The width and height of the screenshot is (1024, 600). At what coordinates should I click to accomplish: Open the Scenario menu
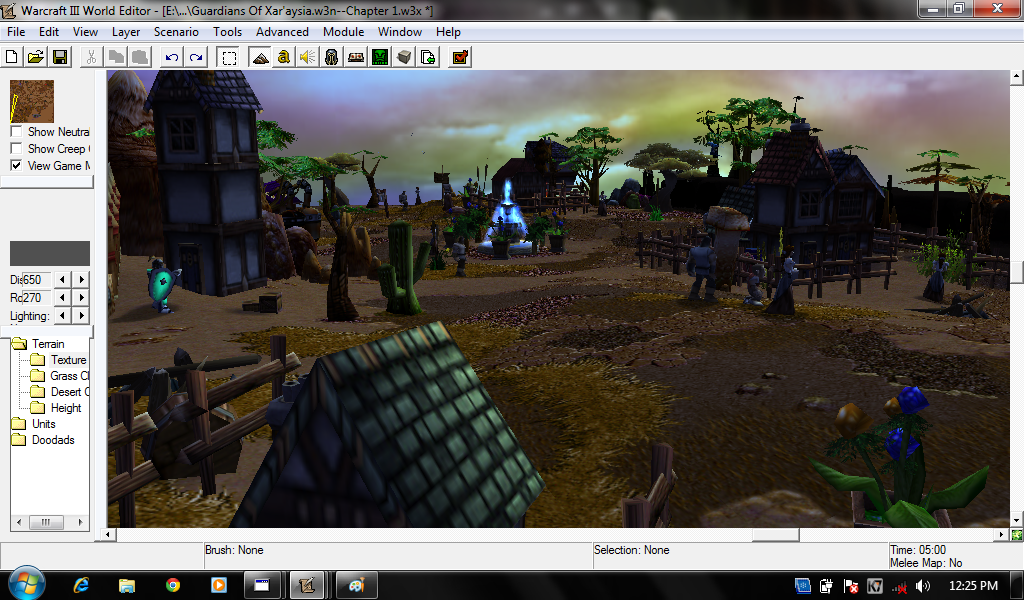(x=176, y=31)
